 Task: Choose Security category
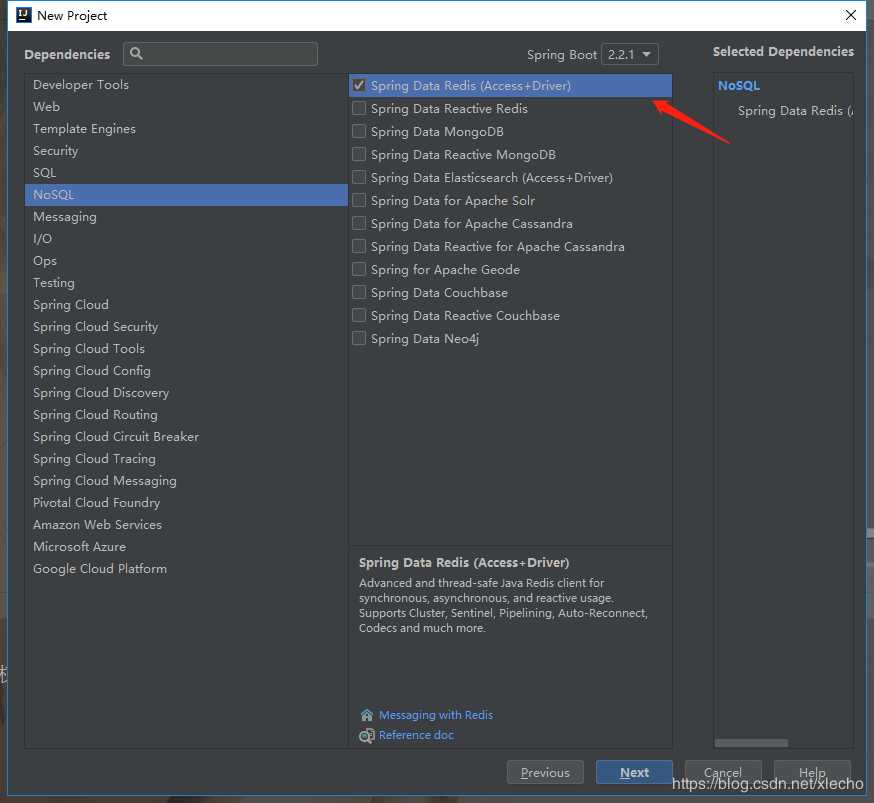(x=186, y=150)
